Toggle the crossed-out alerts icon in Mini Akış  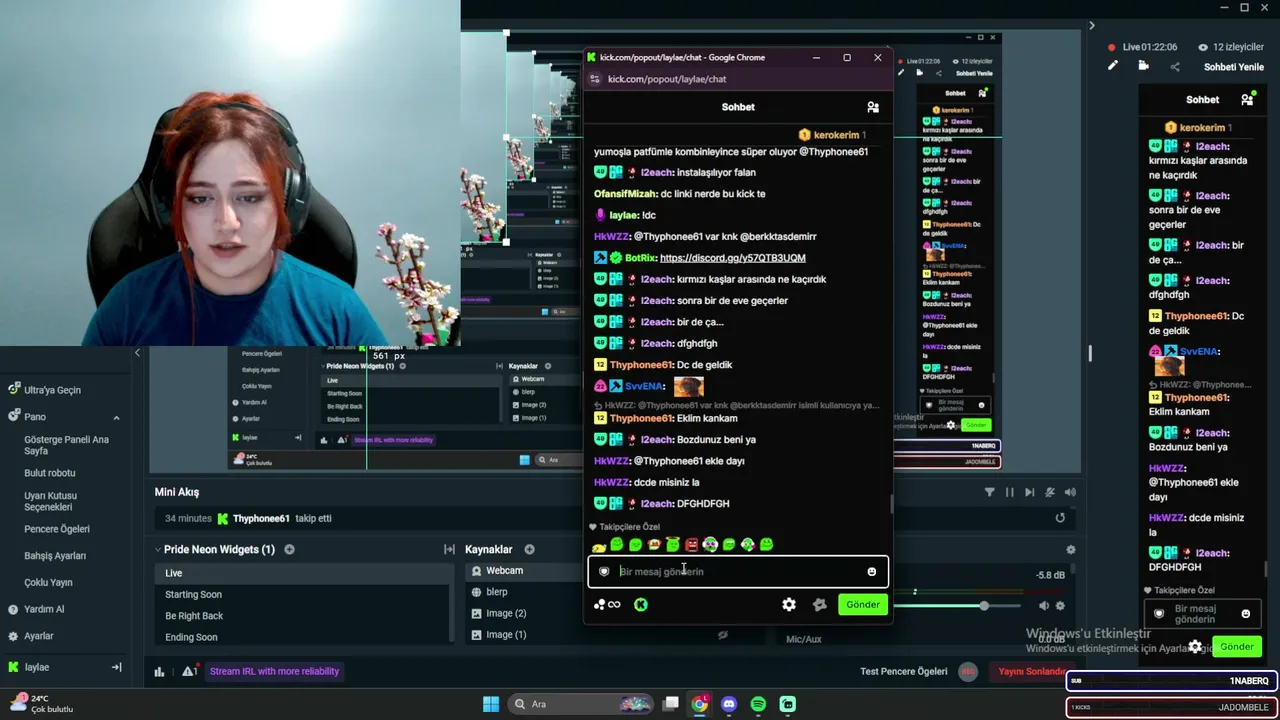(1050, 492)
